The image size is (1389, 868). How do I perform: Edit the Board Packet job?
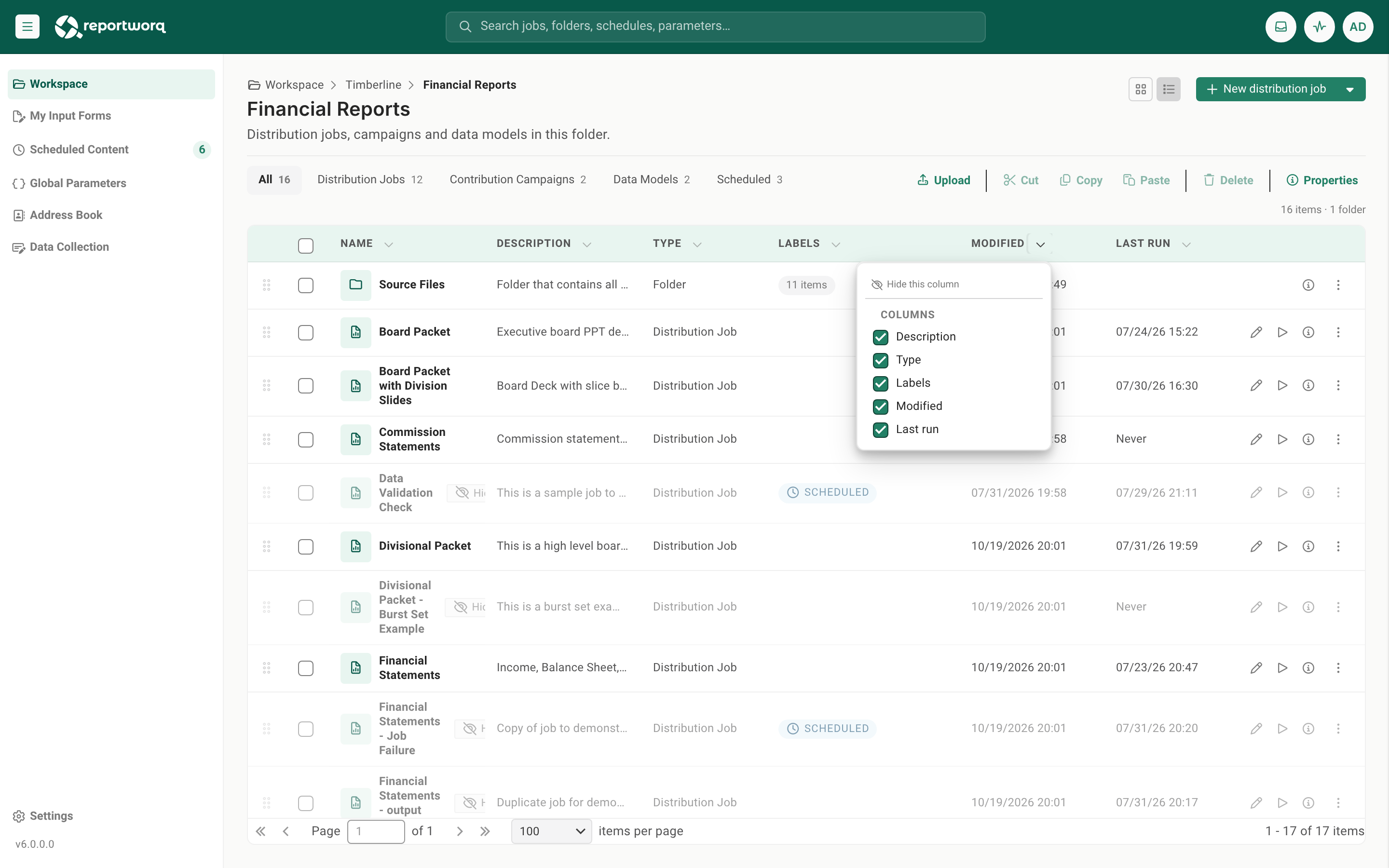click(1256, 332)
